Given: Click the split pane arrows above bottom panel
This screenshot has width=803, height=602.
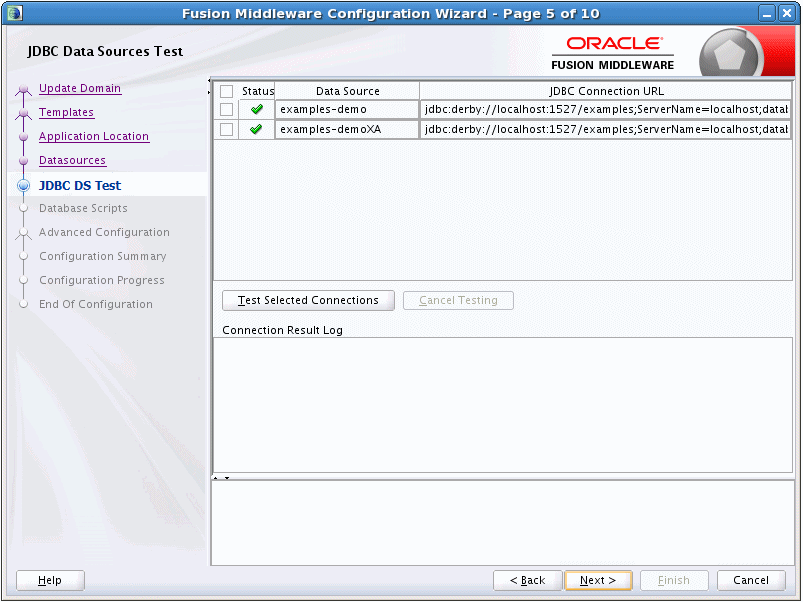Looking at the screenshot, I should 221,478.
